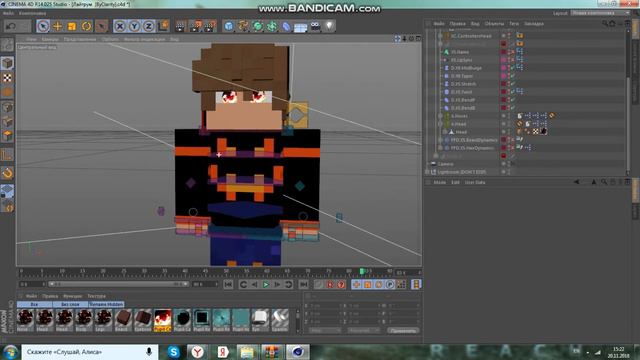Select the Beard material thumbnail
The width and height of the screenshot is (640, 360).
pos(123,320)
